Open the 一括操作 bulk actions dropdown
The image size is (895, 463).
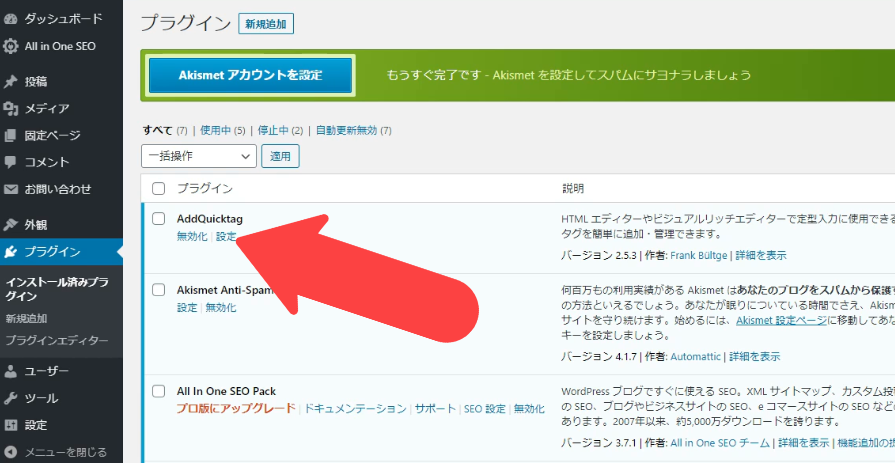pos(199,156)
